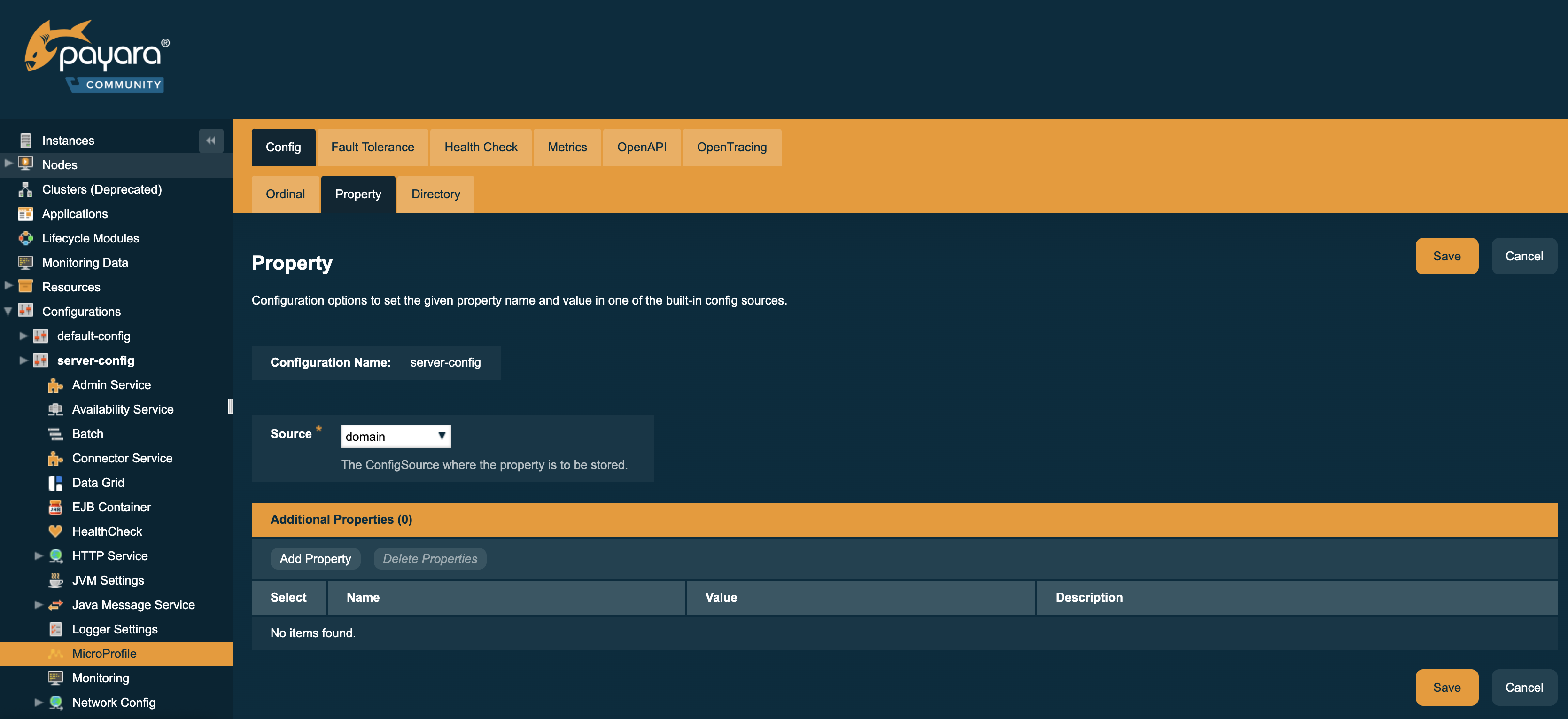This screenshot has width=1568, height=719.
Task: Click the Instances menu icon
Action: coord(25,140)
